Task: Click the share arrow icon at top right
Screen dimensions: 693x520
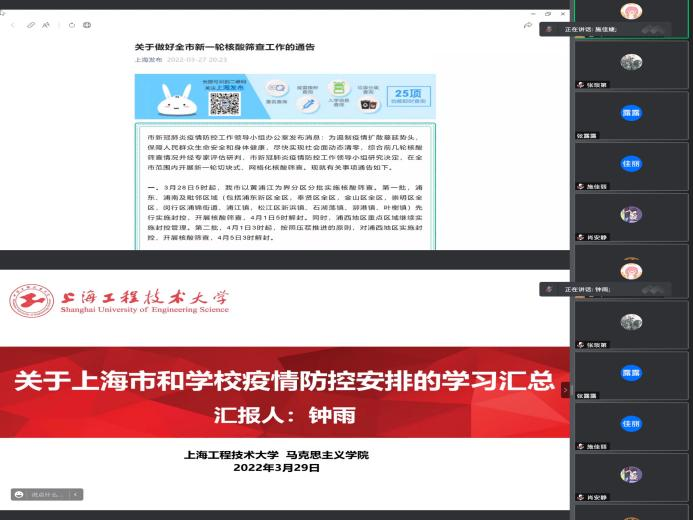Action: click(527, 25)
